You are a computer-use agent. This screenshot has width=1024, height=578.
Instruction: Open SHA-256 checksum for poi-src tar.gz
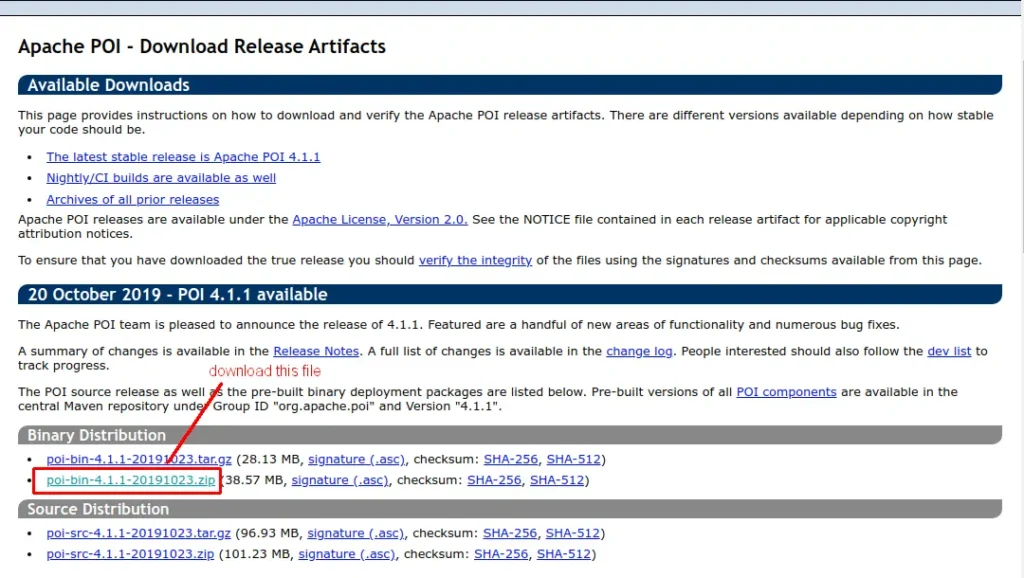click(x=510, y=533)
